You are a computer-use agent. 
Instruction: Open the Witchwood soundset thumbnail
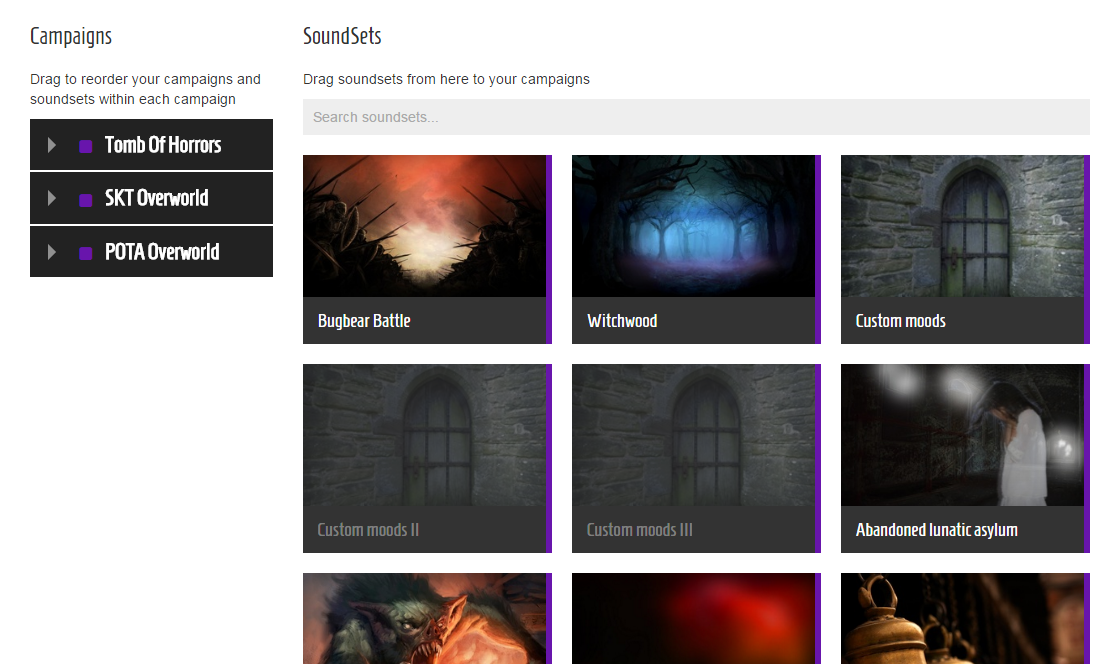pyautogui.click(x=693, y=226)
